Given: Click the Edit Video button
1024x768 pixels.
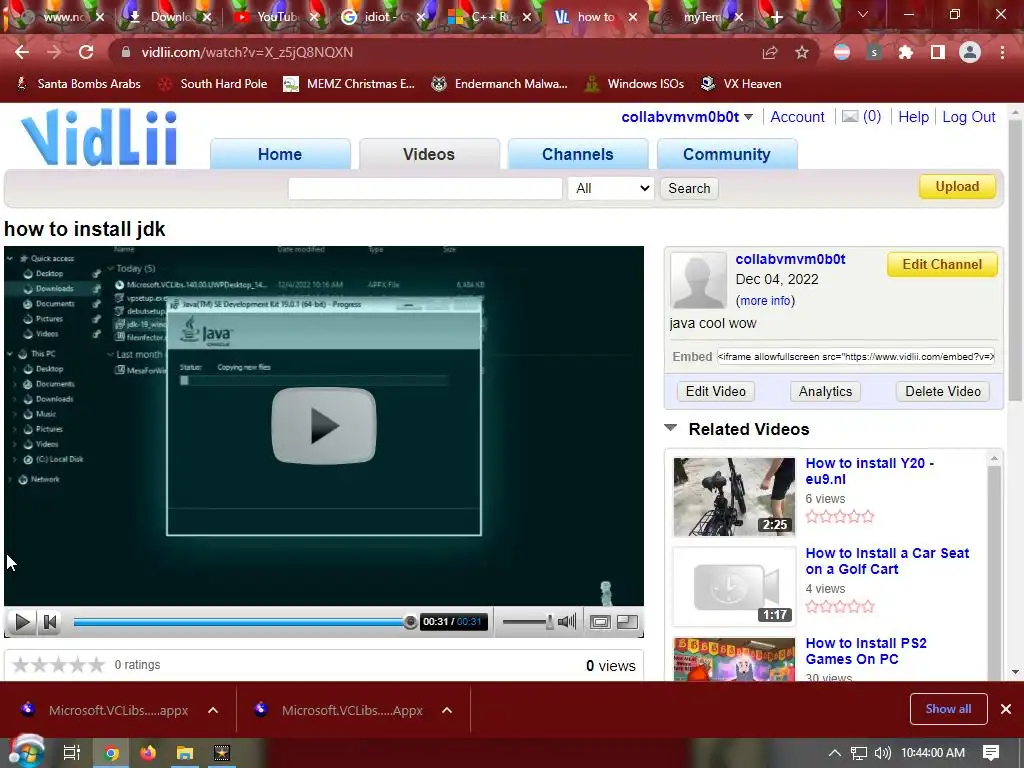Looking at the screenshot, I should coord(716,391).
